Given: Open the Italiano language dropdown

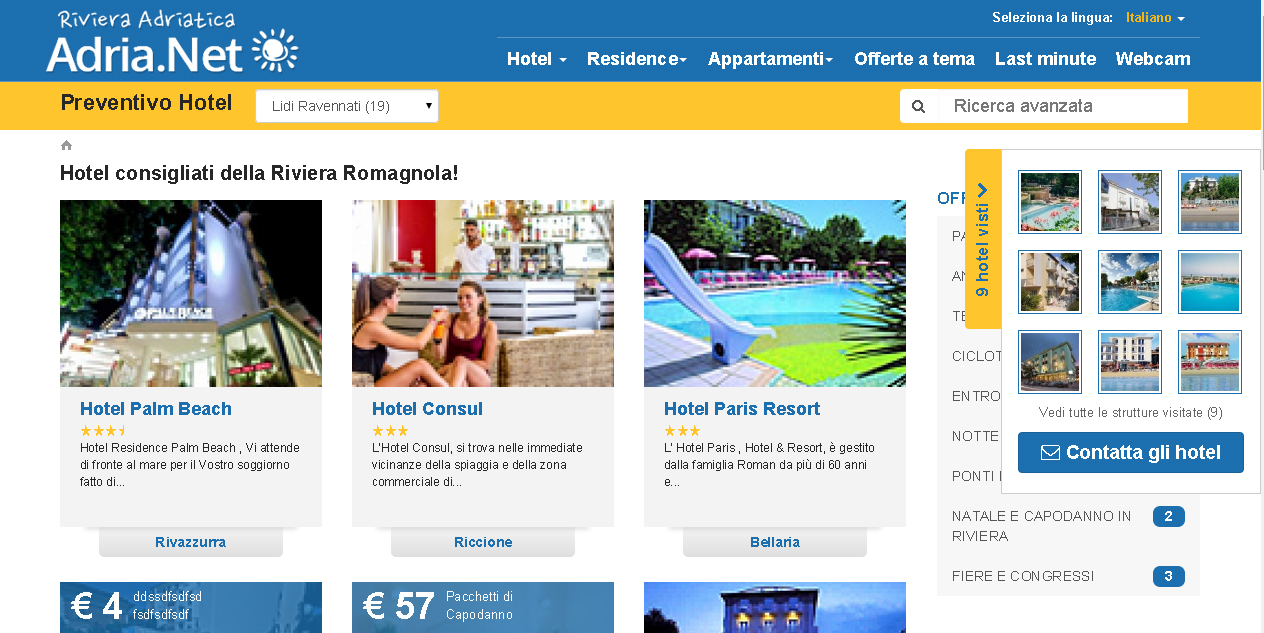Looking at the screenshot, I should pyautogui.click(x=1155, y=18).
